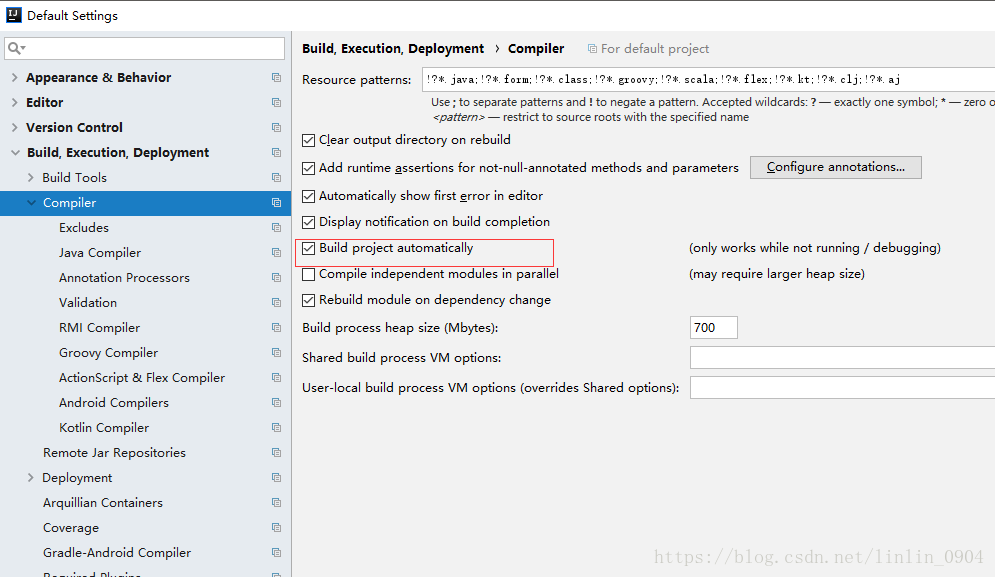Enable Compile independent modules in parallel
The height and width of the screenshot is (577, 995).
coord(308,274)
